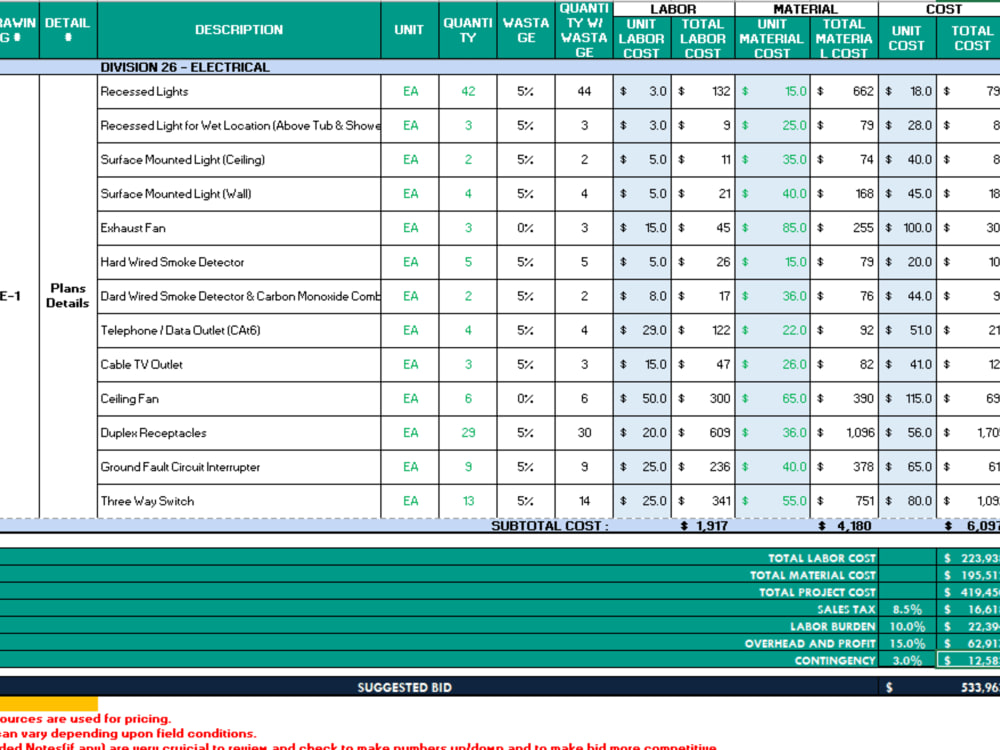
Task: Click the Ceiling Fan description cell
Action: (x=239, y=399)
